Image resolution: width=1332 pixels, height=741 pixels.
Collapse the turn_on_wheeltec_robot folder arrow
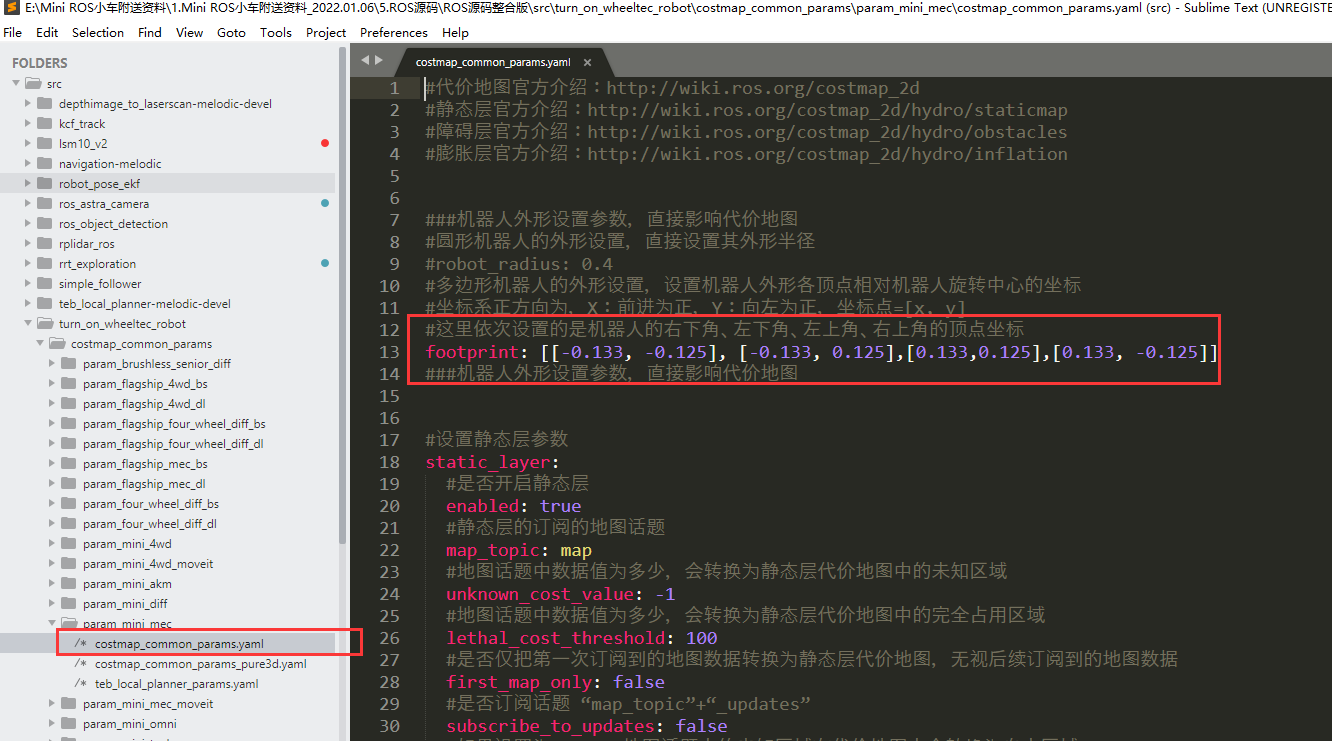click(x=29, y=324)
